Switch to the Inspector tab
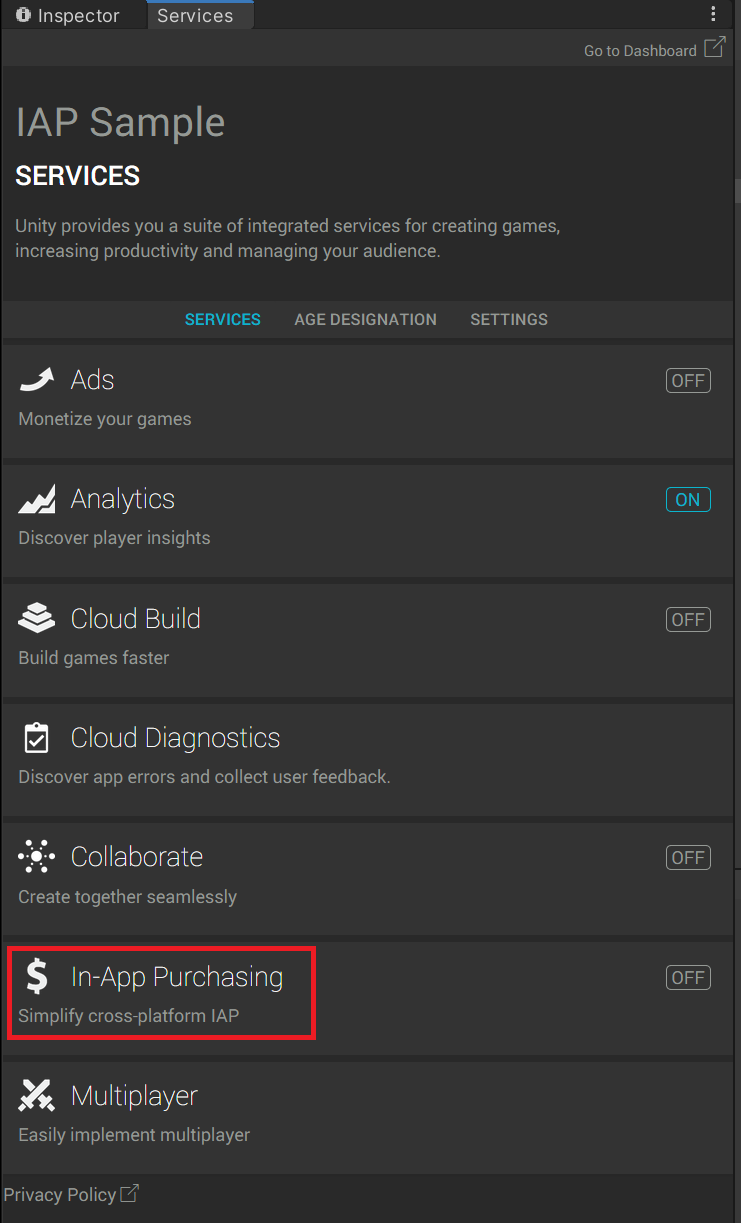This screenshot has height=1223, width=741. (68, 16)
